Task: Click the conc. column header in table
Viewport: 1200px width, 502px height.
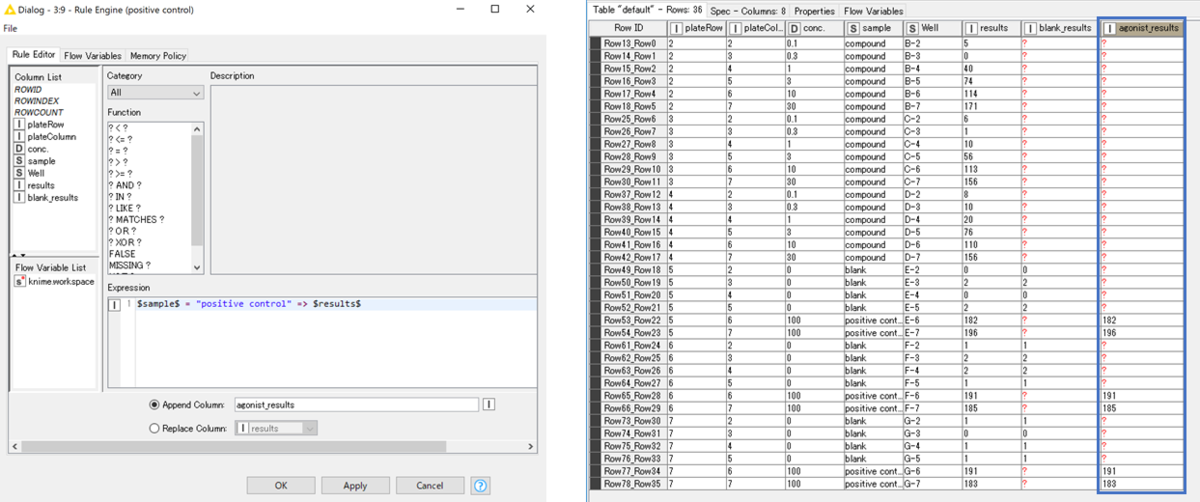Action: pos(814,28)
